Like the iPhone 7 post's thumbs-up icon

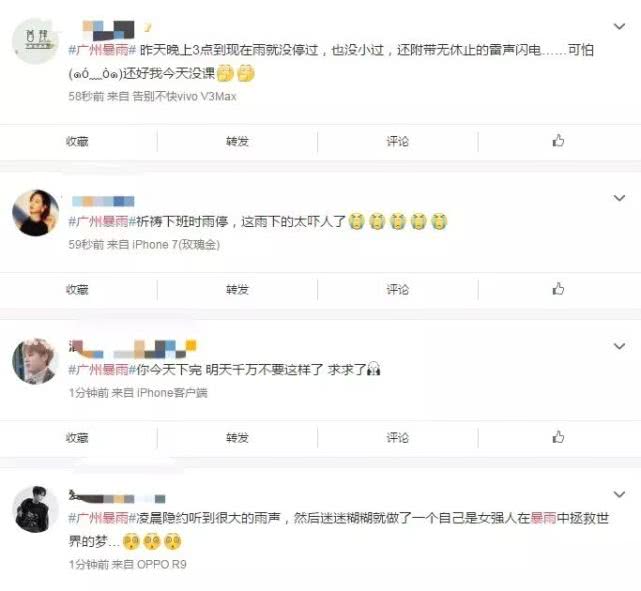click(x=558, y=289)
